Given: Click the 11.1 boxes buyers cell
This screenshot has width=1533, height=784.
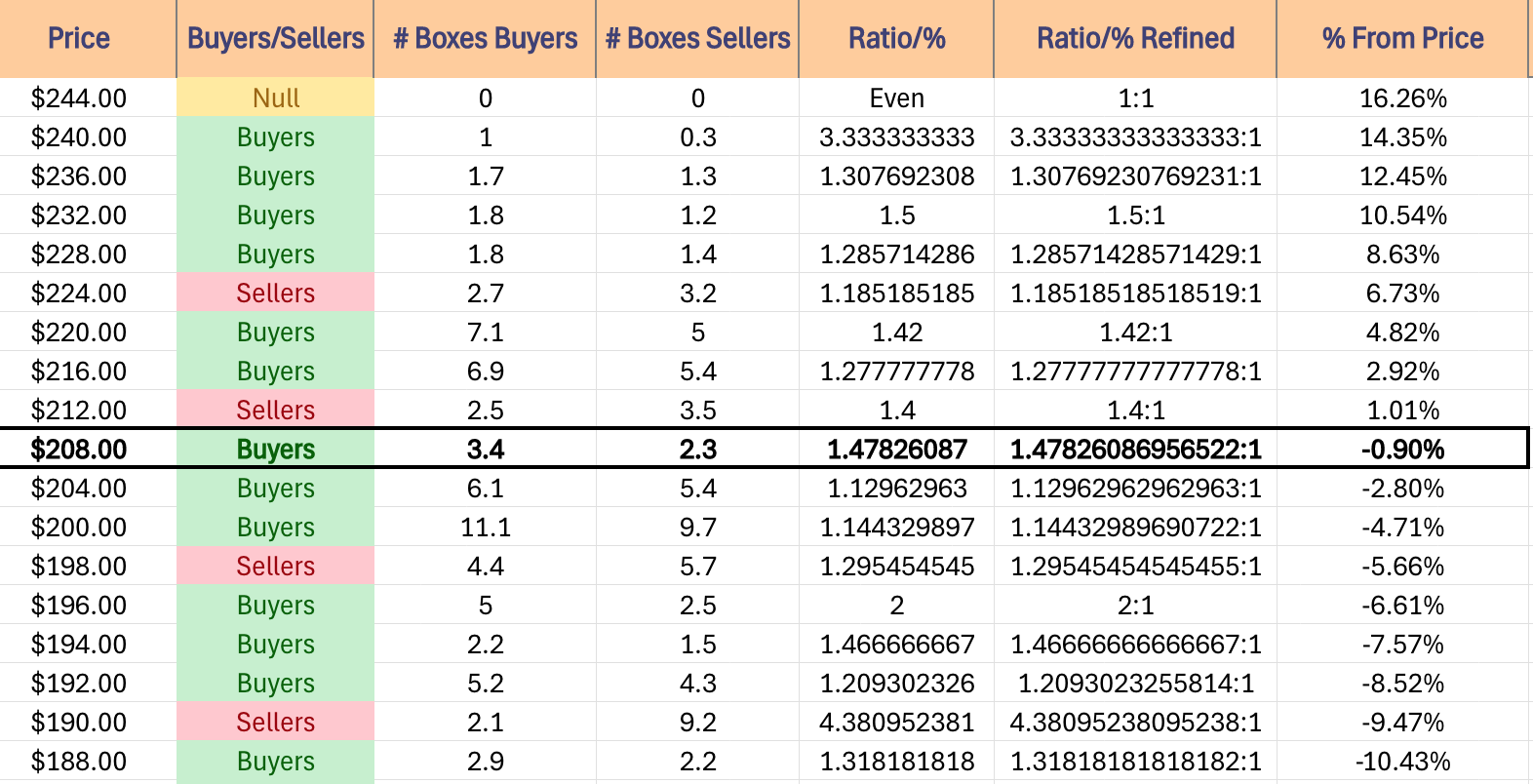Looking at the screenshot, I should [x=485, y=527].
